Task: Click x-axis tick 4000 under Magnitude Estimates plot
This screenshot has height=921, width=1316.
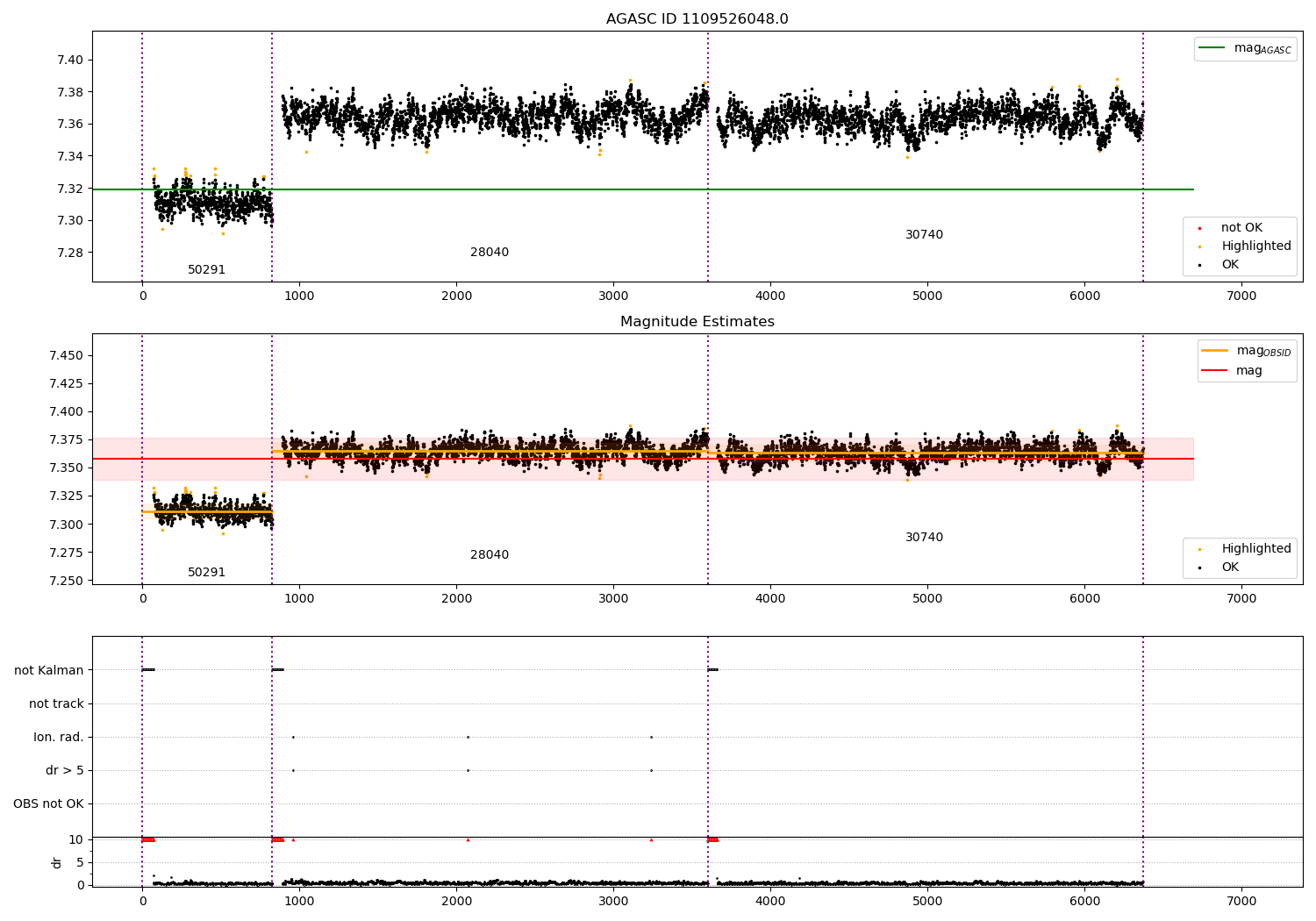Action: (x=770, y=598)
